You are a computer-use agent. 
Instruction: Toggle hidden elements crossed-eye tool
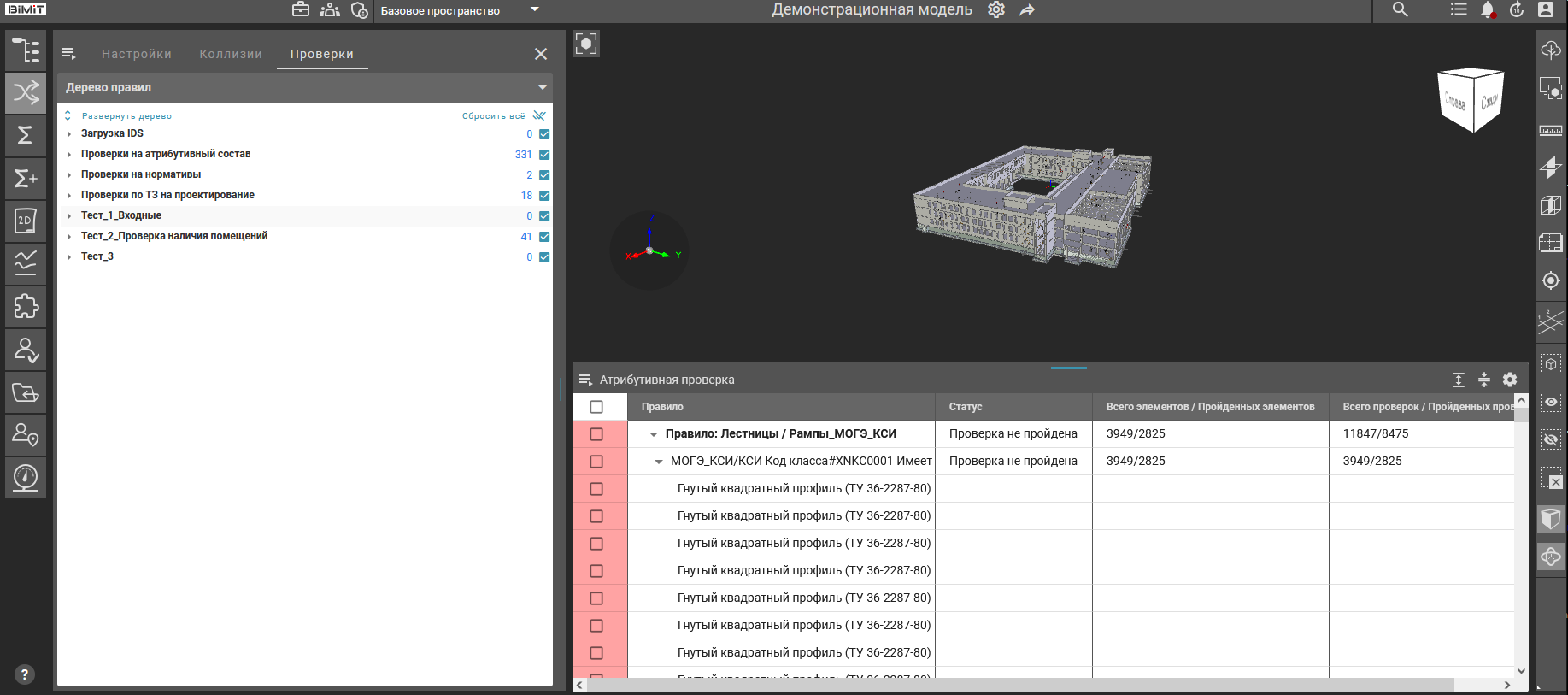click(1551, 439)
